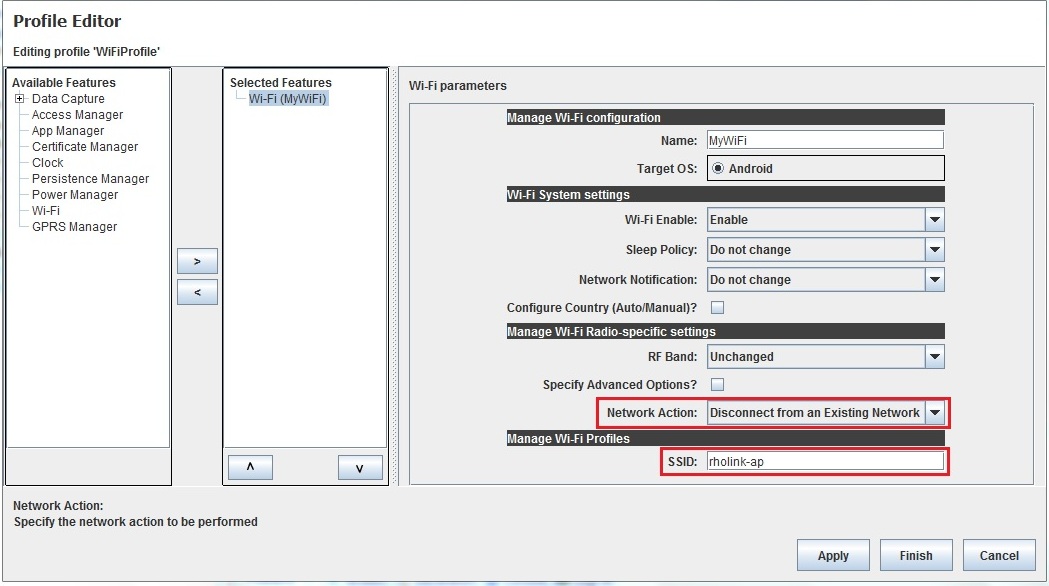
Task: Select Access Manager in Available Features
Action: [x=77, y=115]
